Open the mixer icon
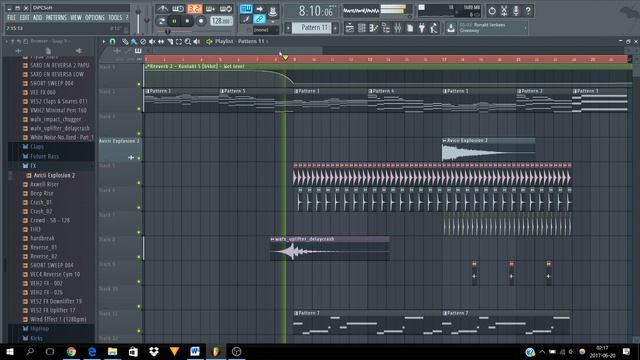 (398, 28)
